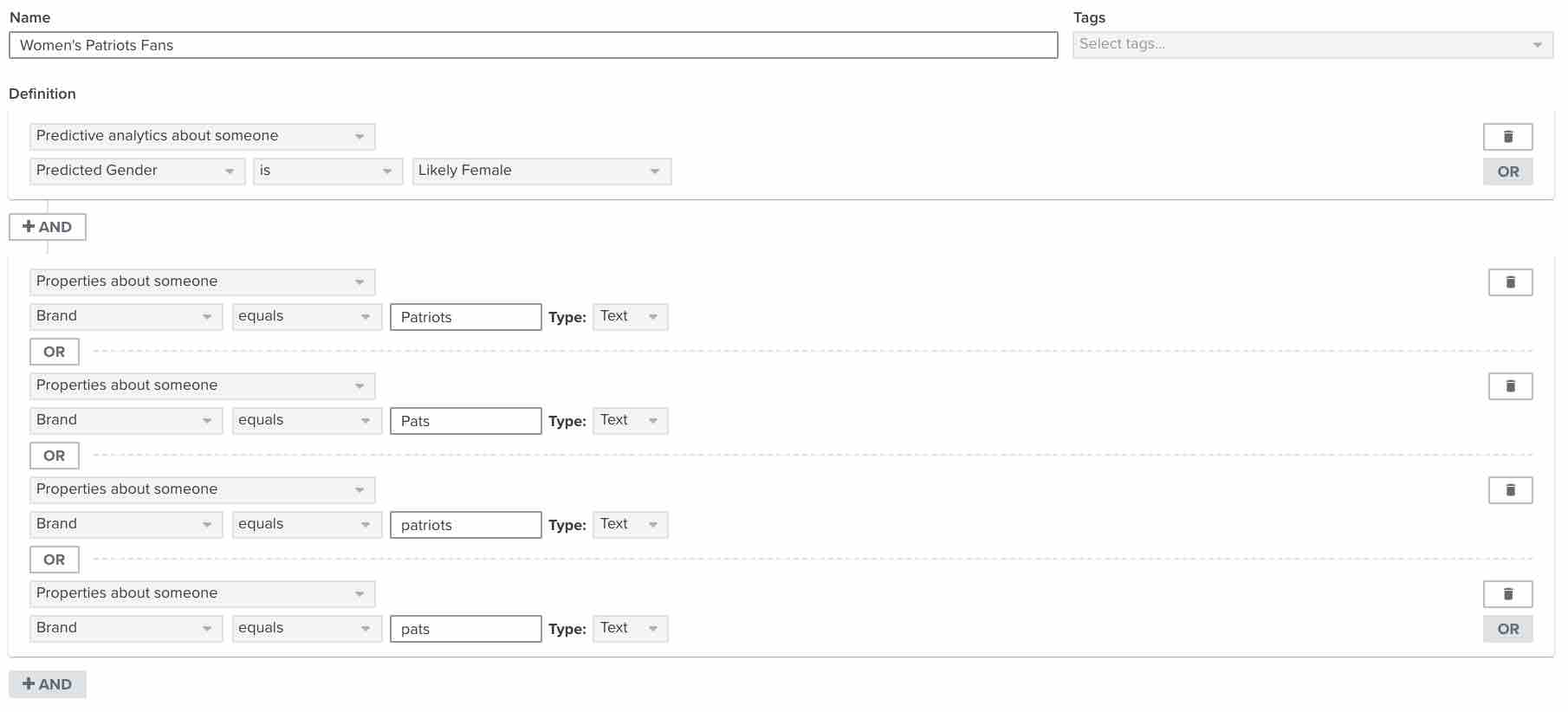Open the is operator dropdown
This screenshot has width=1568, height=712.
point(327,171)
